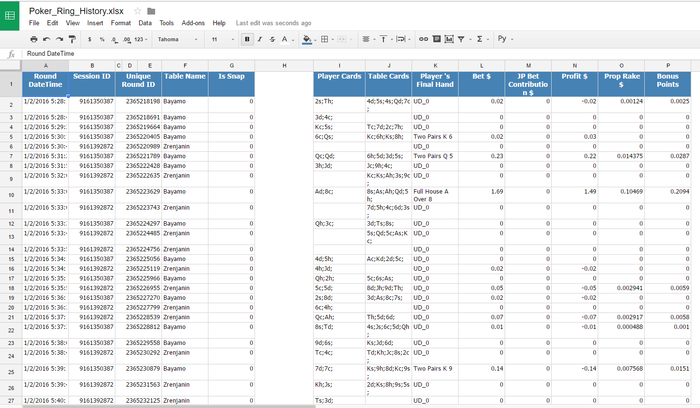Click the format as currency button
The width and height of the screenshot is (700, 408).
point(90,39)
